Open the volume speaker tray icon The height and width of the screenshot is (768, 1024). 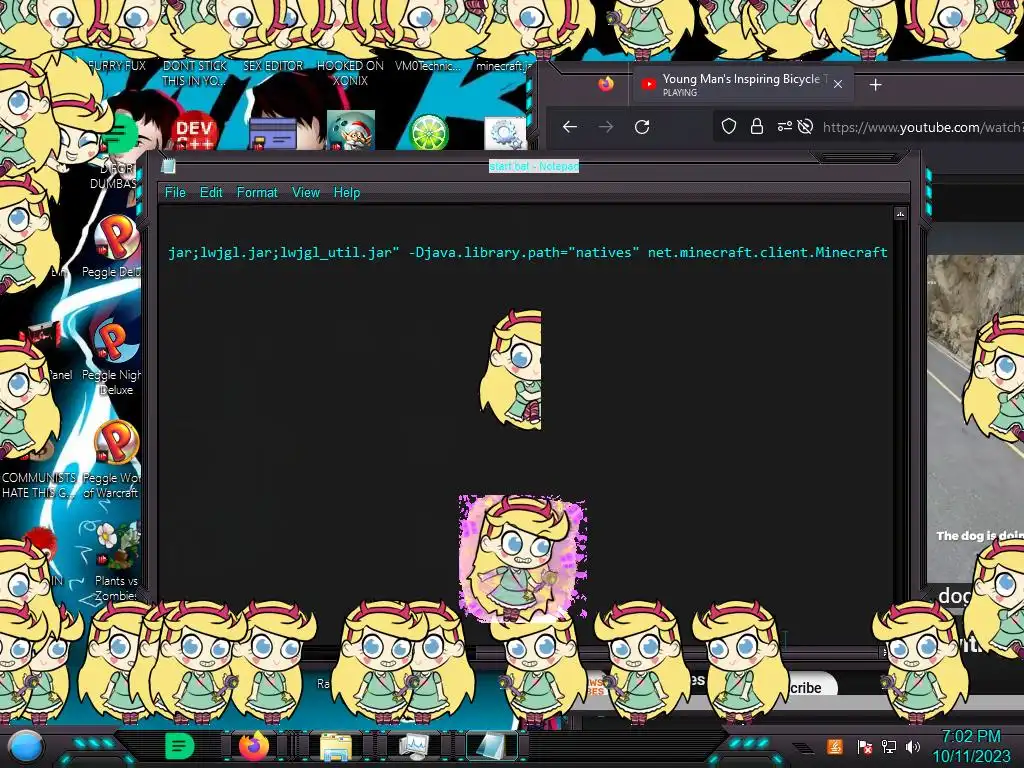[x=913, y=746]
